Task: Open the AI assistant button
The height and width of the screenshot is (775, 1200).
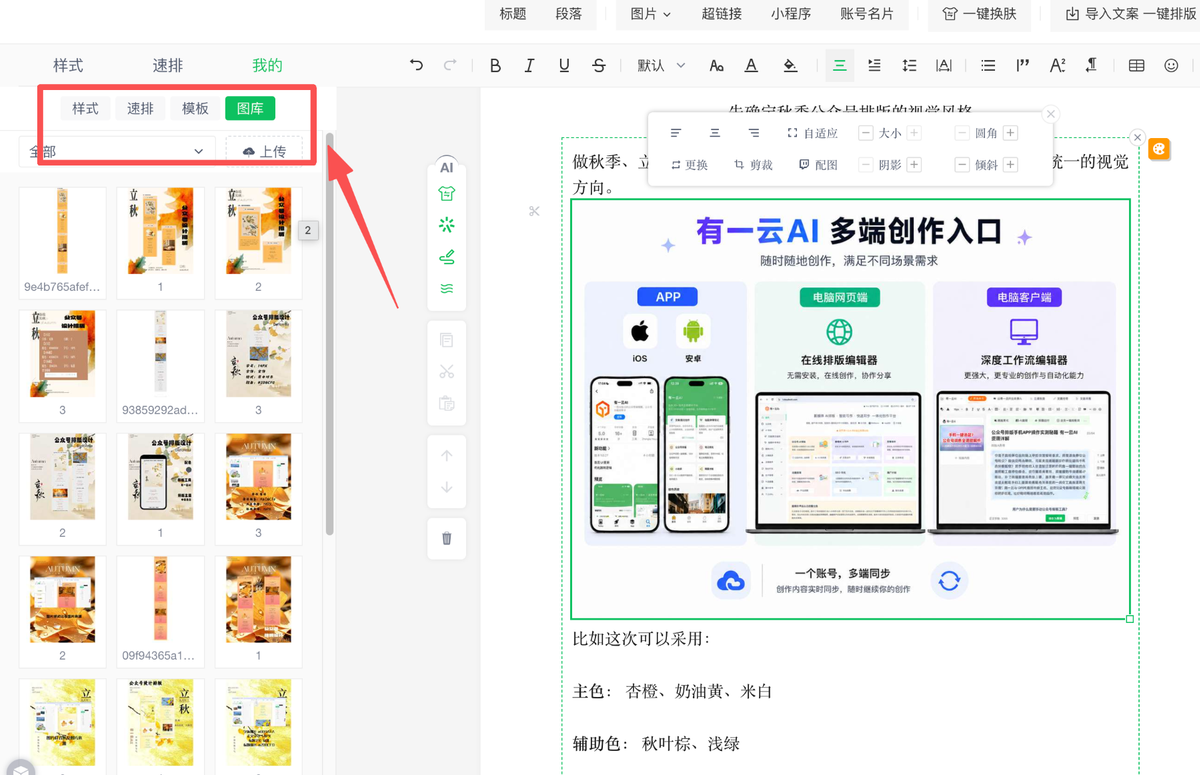Action: (x=447, y=168)
